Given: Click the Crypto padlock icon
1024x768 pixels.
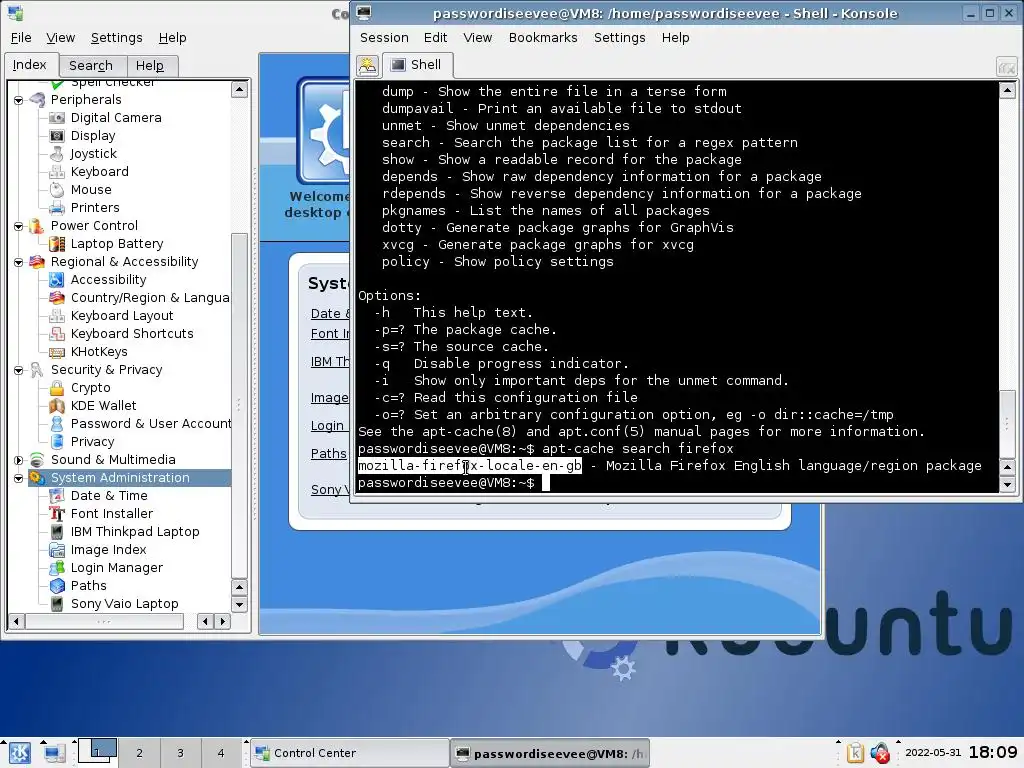Looking at the screenshot, I should pyautogui.click(x=57, y=388).
